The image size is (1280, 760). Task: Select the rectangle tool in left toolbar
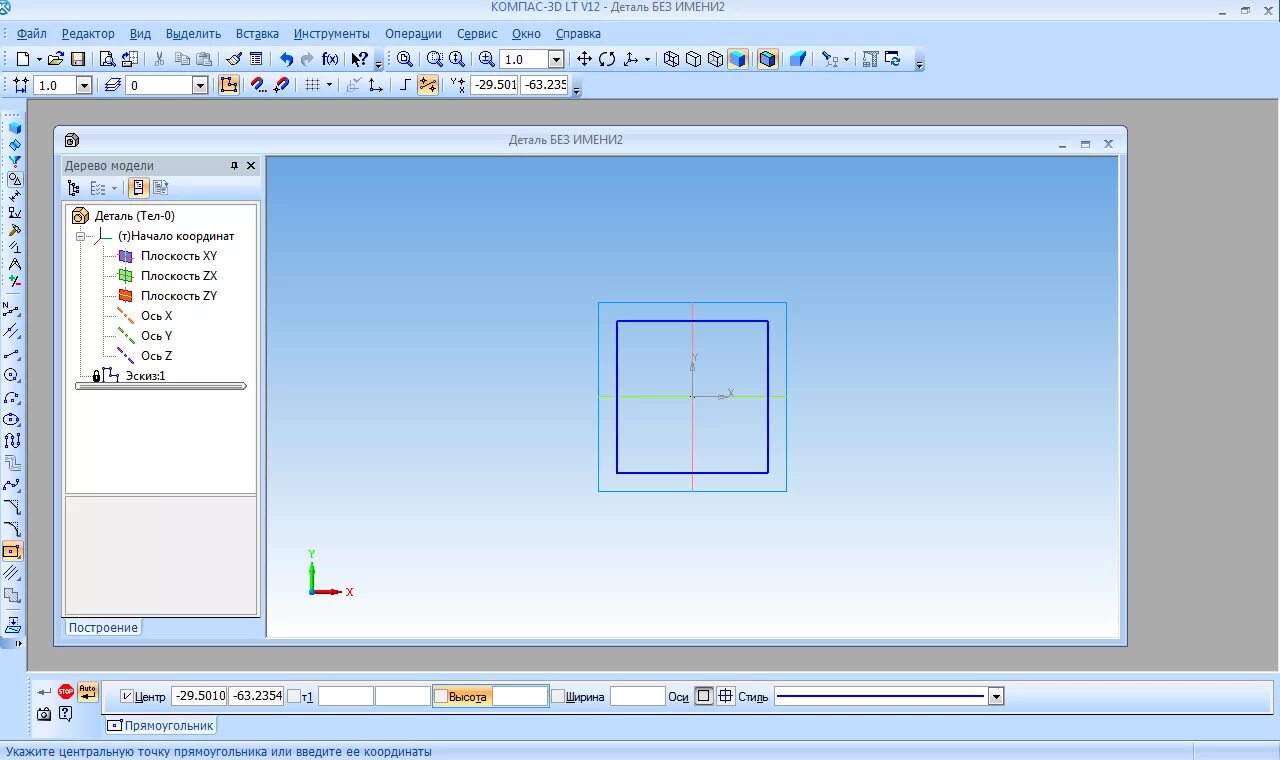point(13,551)
